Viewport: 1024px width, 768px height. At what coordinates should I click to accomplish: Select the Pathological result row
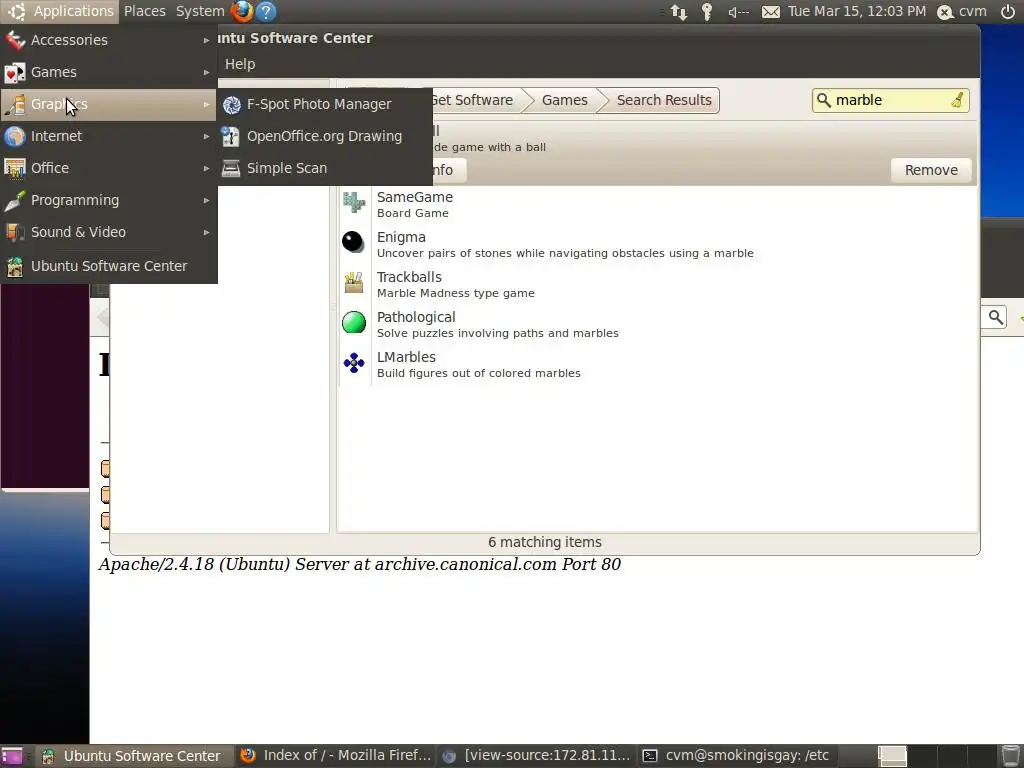pos(658,324)
